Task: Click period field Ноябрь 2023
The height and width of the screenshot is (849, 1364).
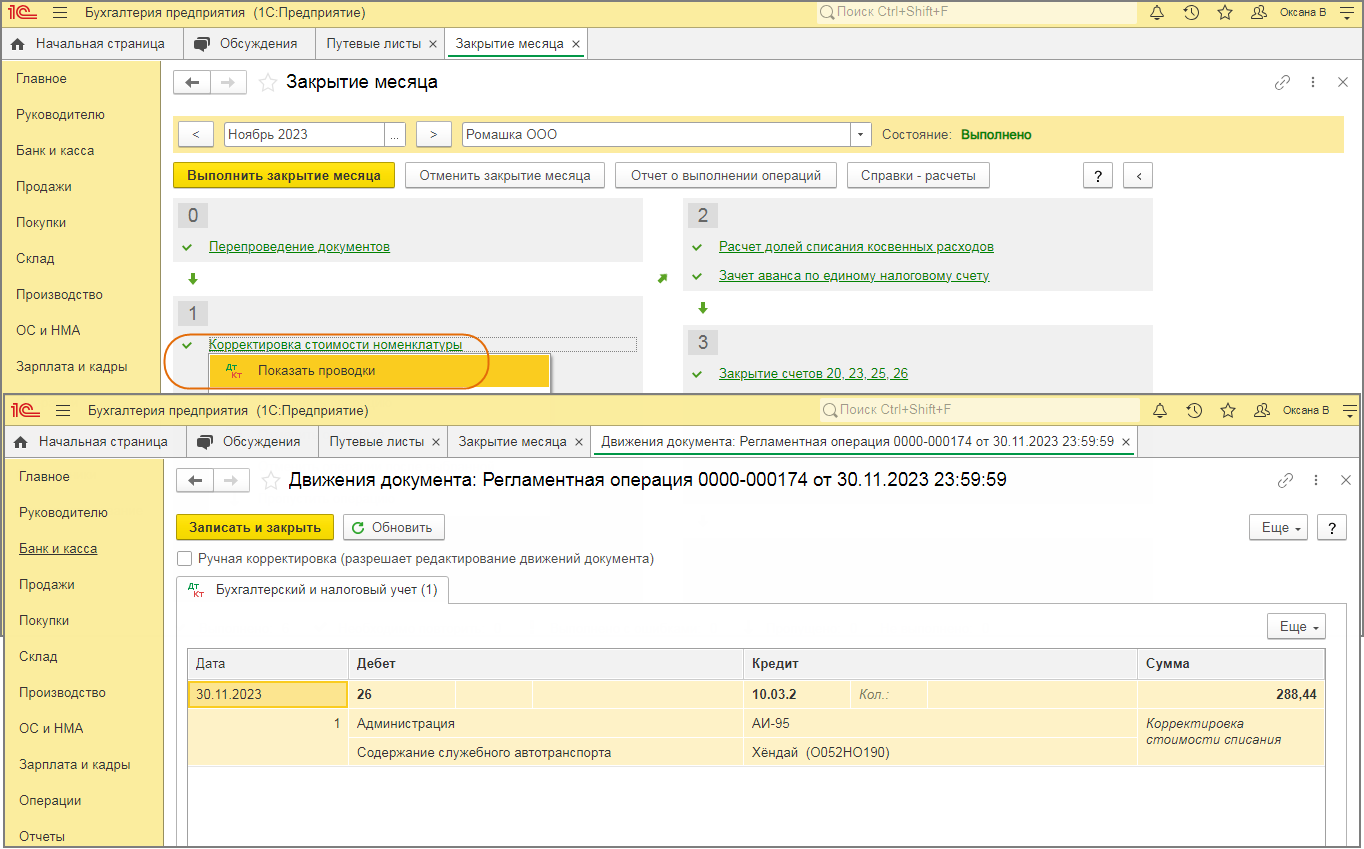Action: click(x=304, y=134)
